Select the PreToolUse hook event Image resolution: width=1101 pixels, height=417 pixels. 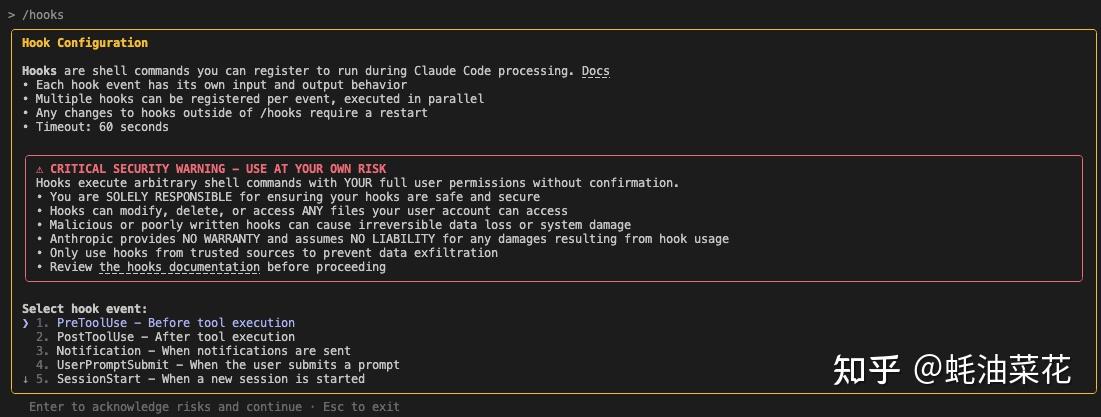175,323
